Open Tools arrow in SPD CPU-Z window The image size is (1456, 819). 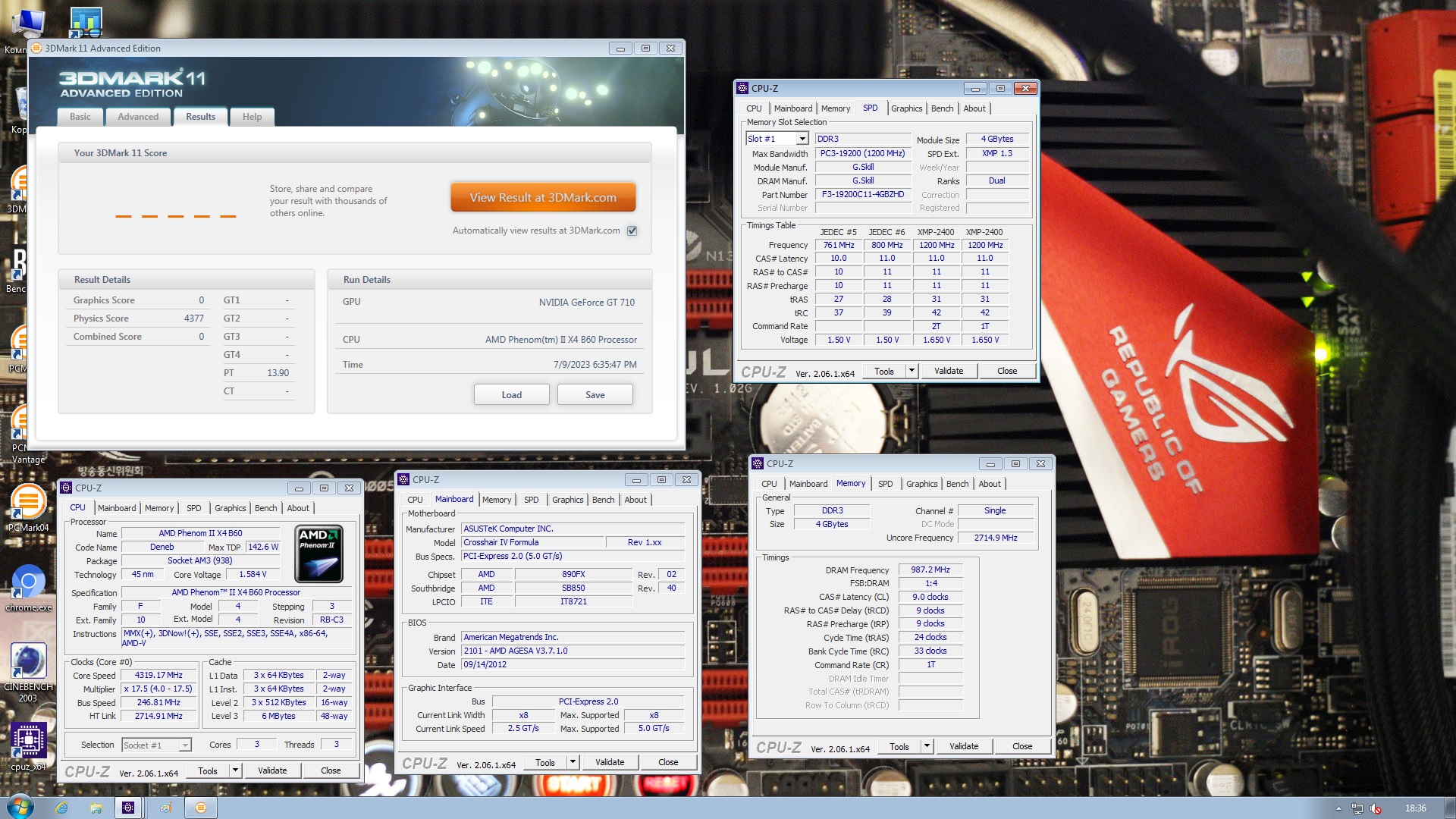tap(912, 371)
